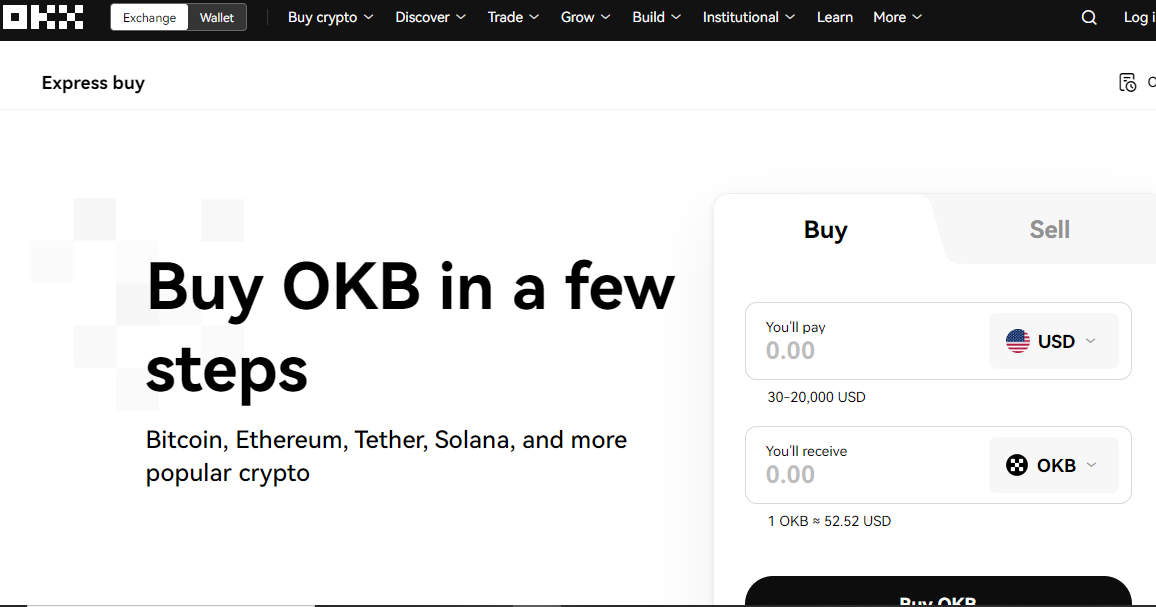This screenshot has width=1156, height=607.
Task: Click the OKX logo
Action: tap(43, 17)
